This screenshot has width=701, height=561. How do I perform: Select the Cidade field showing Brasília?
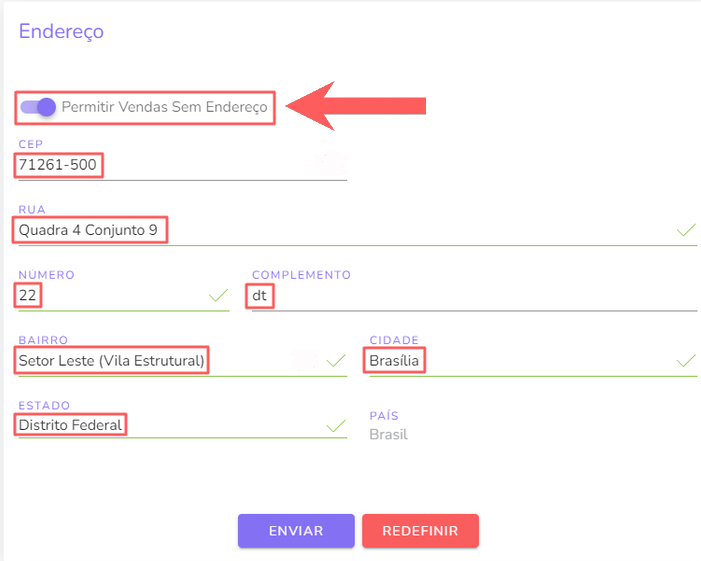coord(533,361)
